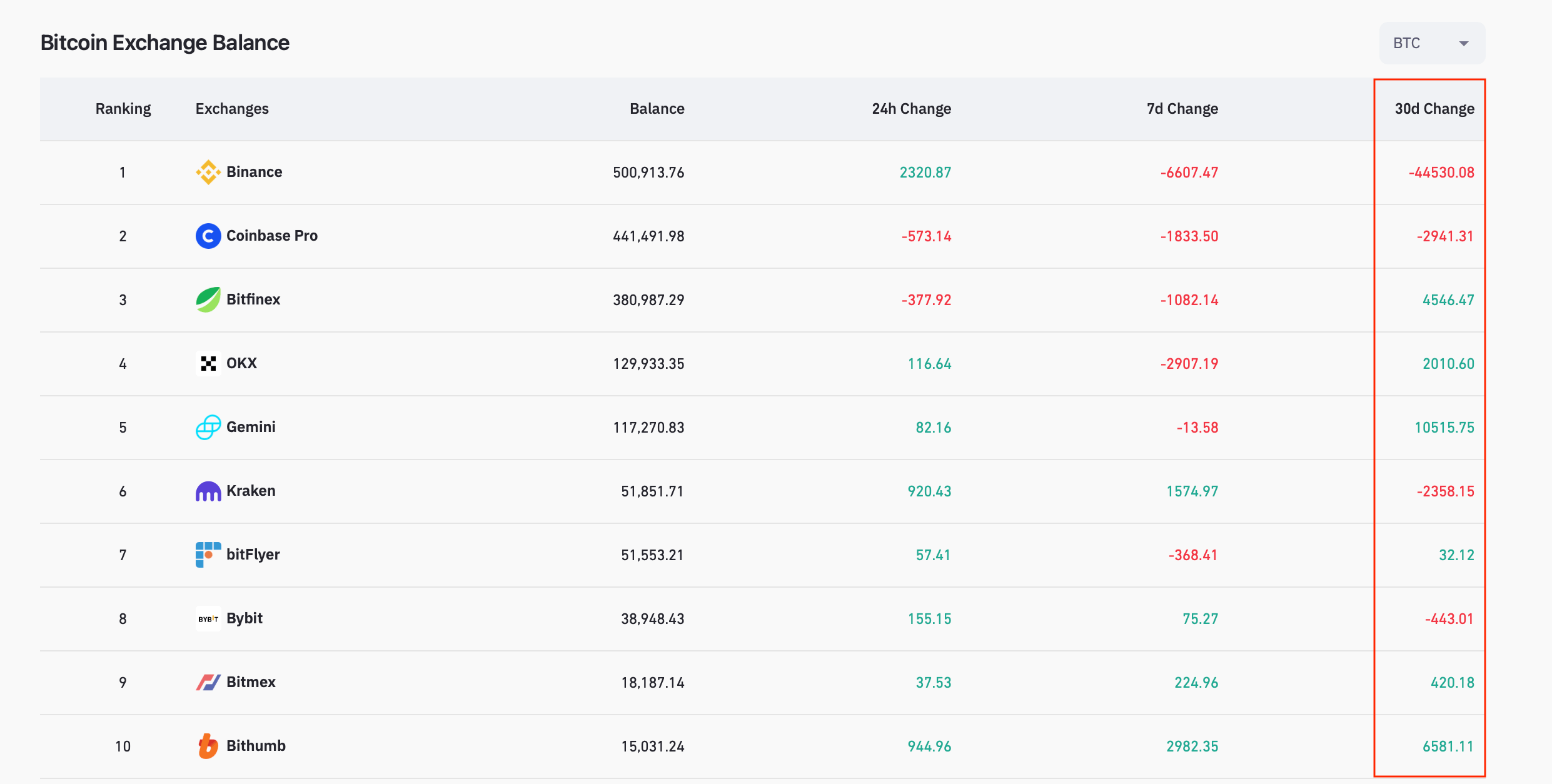
Task: Click the Binance logo icon
Action: (208, 172)
